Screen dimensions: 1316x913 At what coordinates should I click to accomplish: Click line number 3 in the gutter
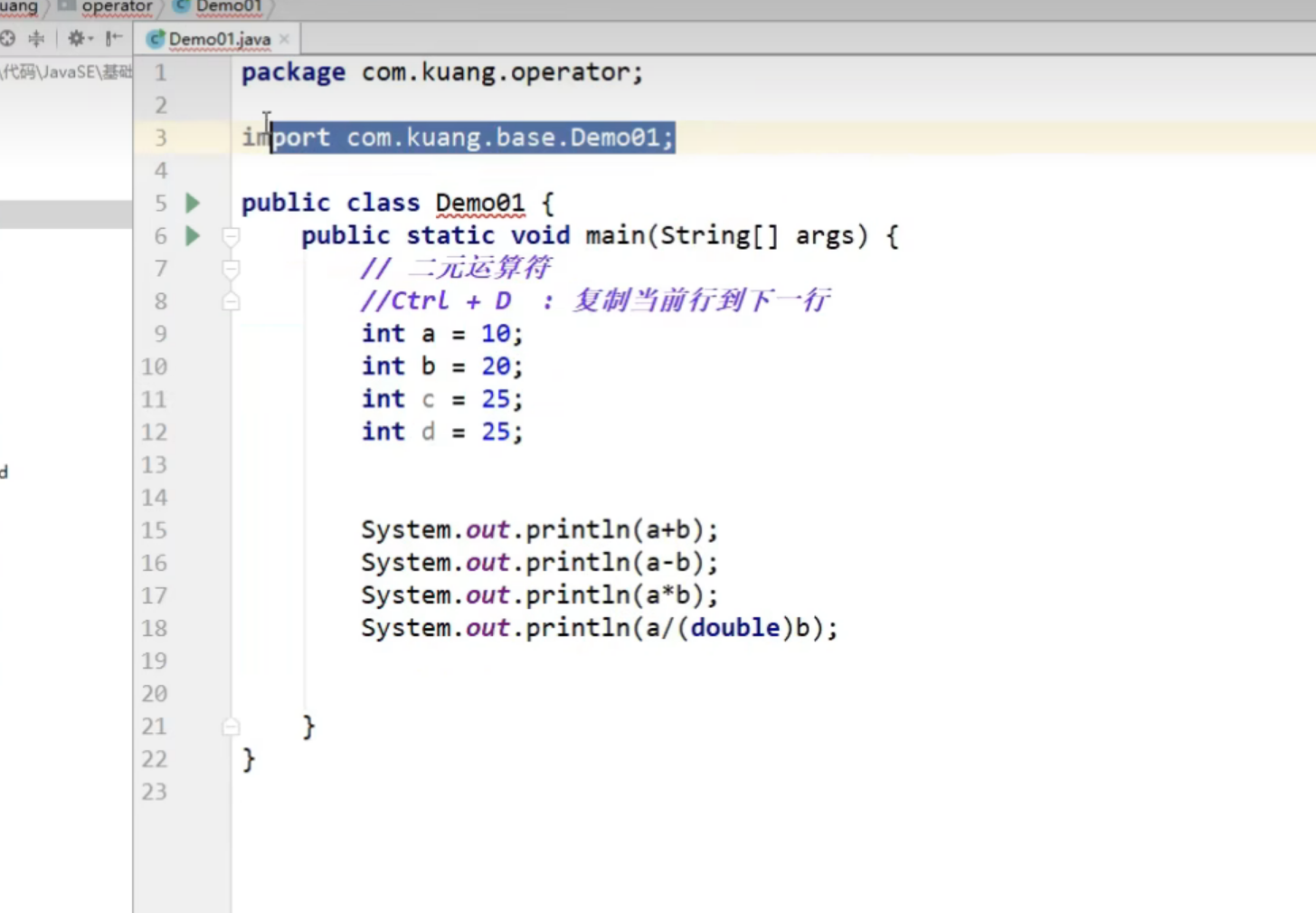(x=160, y=138)
